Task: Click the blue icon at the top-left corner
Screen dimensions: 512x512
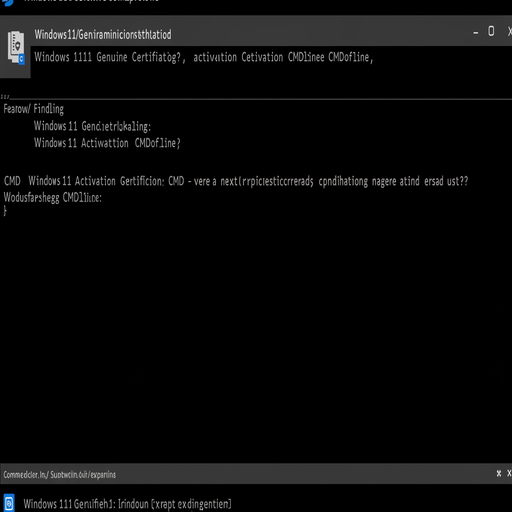Action: pyautogui.click(x=7, y=2)
